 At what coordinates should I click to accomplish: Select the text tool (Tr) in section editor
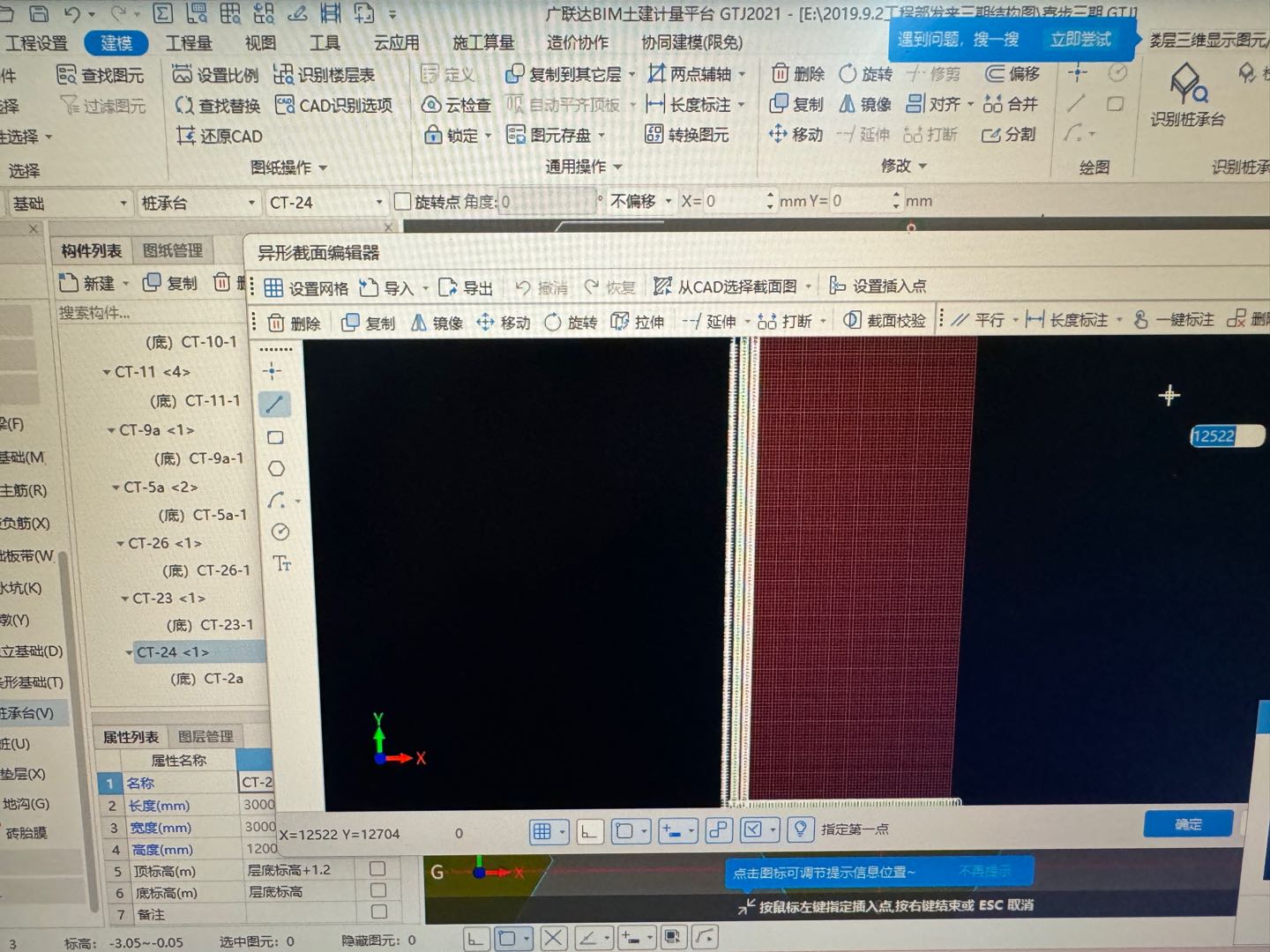282,563
